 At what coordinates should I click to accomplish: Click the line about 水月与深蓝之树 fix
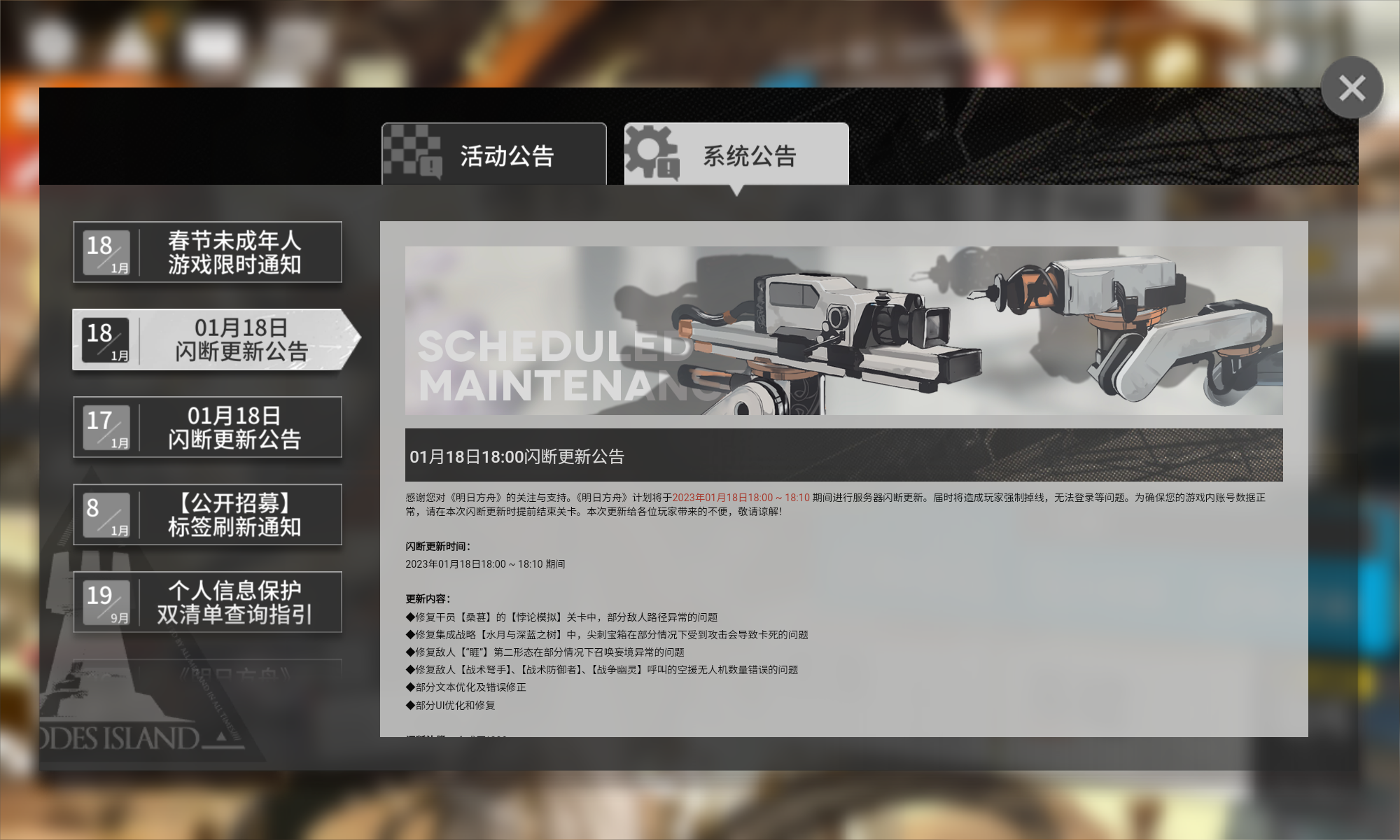pyautogui.click(x=607, y=635)
